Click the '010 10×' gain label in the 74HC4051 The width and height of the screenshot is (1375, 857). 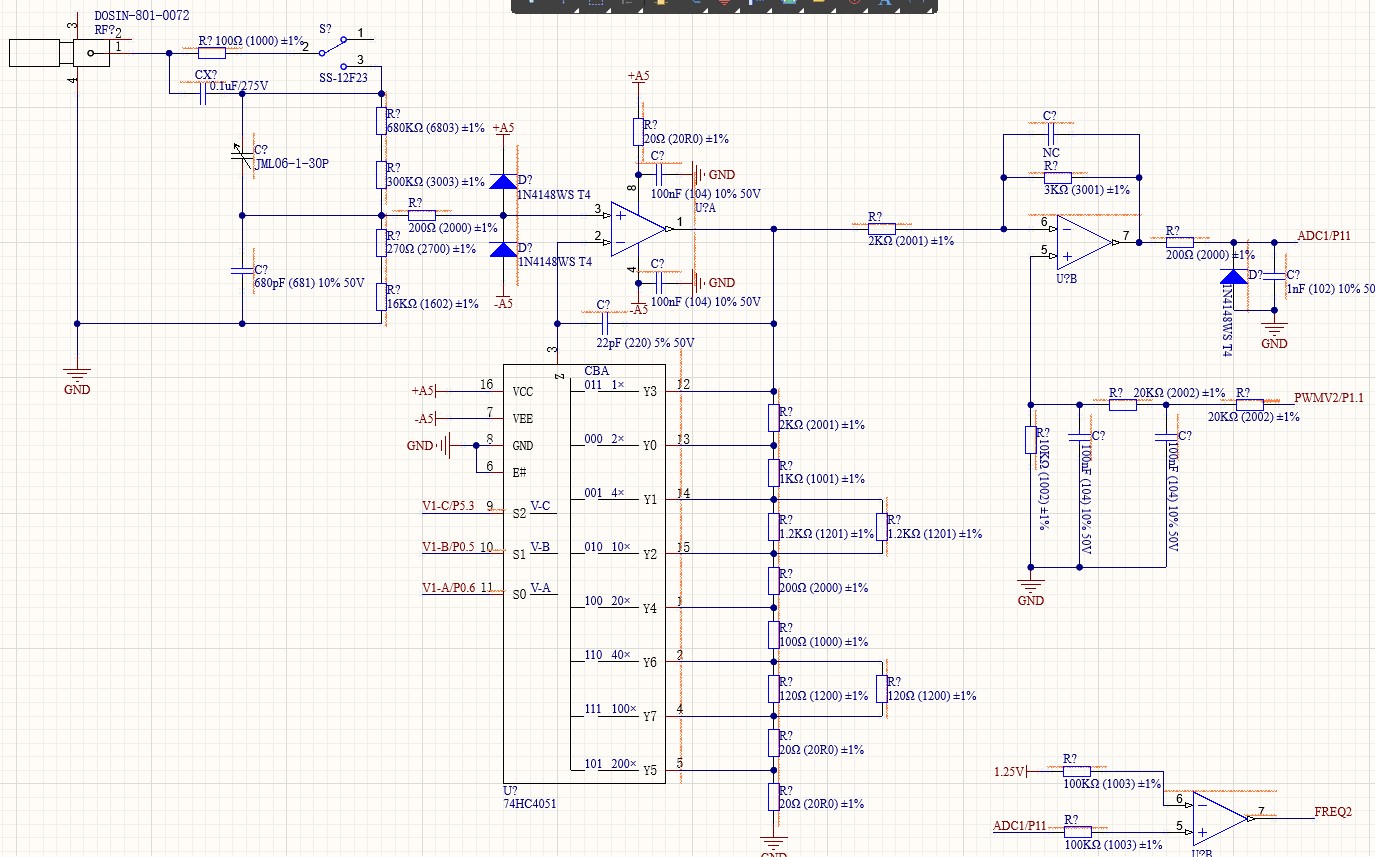coord(607,547)
